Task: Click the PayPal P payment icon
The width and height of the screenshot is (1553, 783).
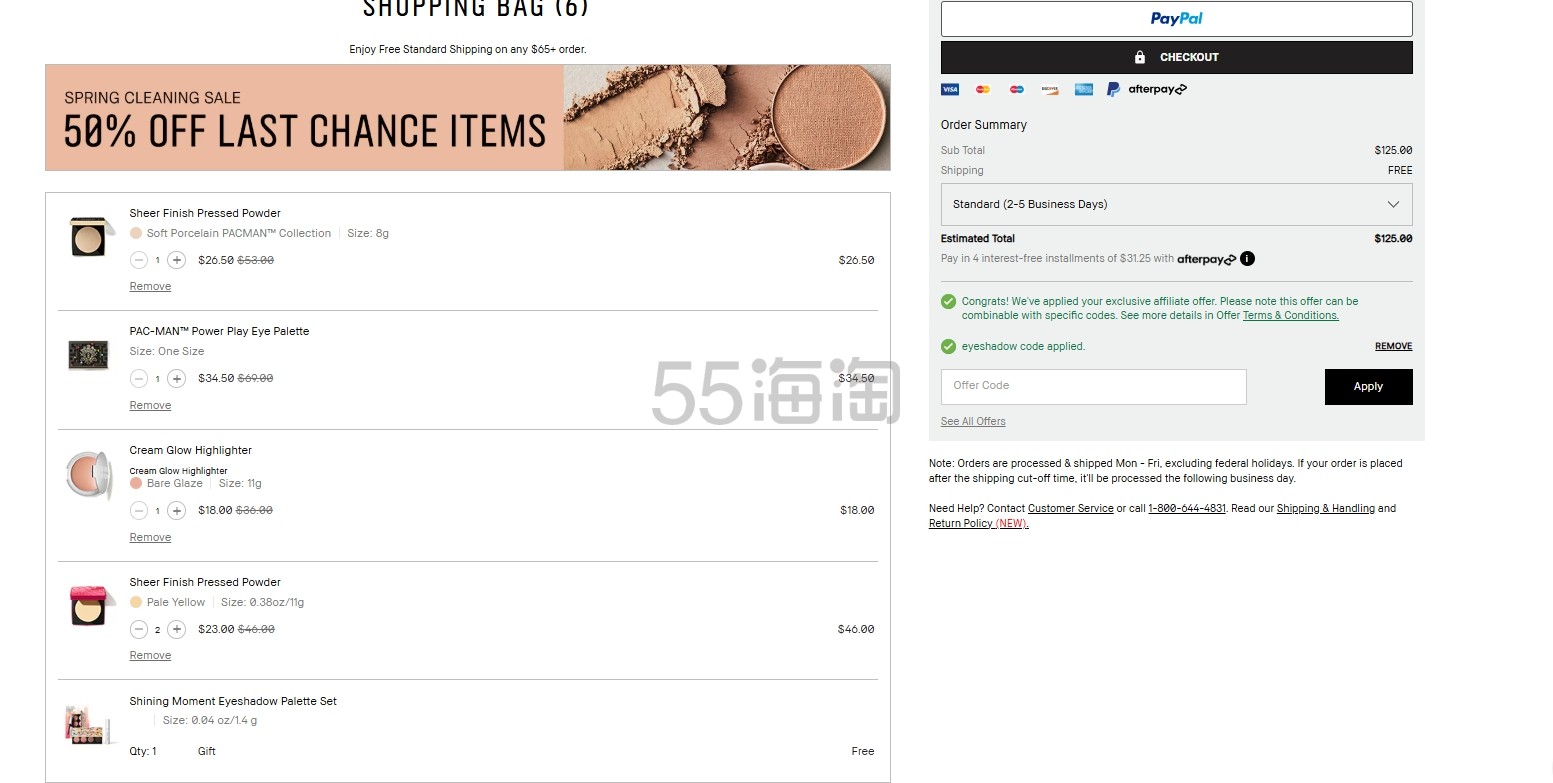Action: coord(1113,89)
